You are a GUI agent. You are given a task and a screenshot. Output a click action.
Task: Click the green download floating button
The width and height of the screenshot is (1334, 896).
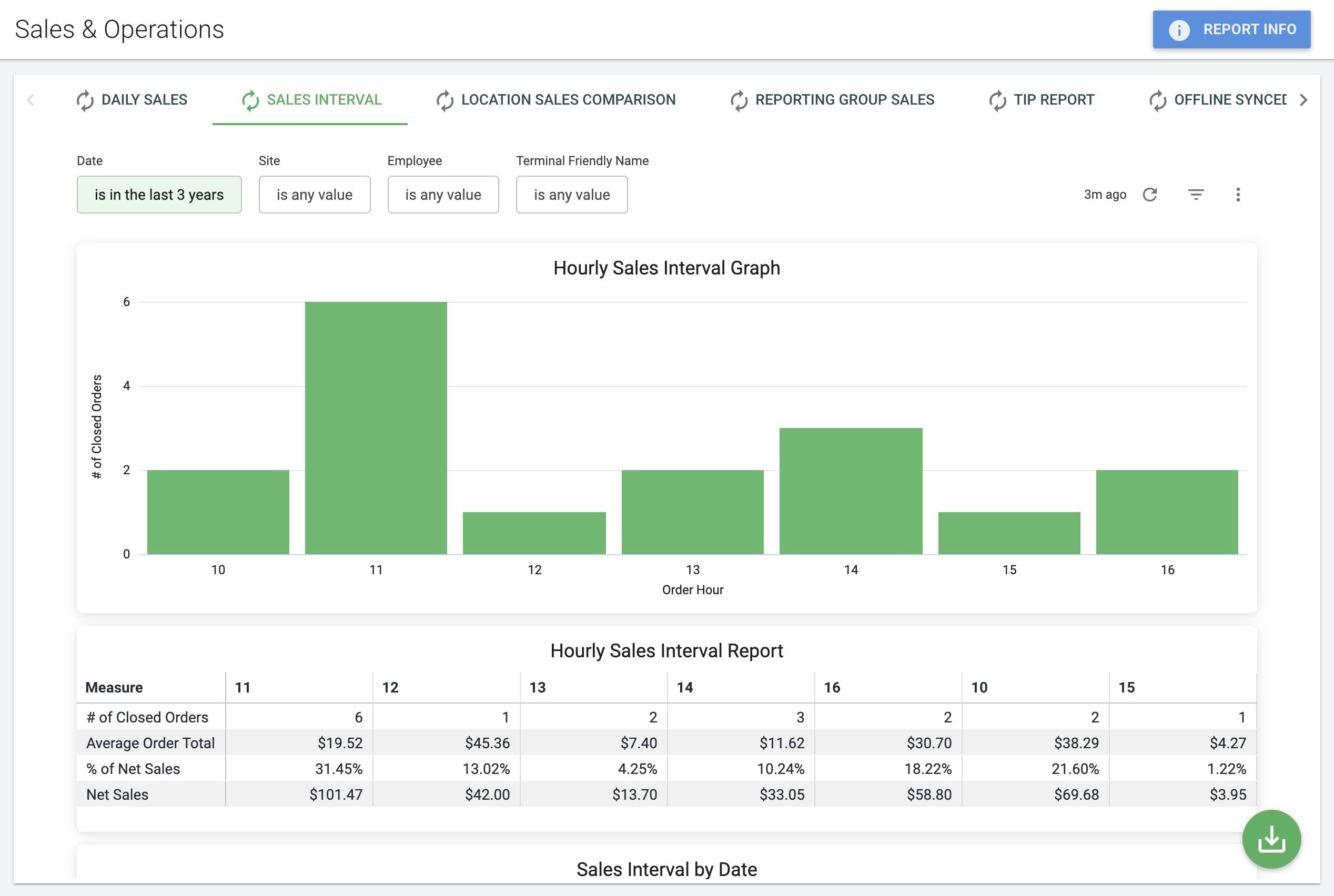pyautogui.click(x=1272, y=839)
